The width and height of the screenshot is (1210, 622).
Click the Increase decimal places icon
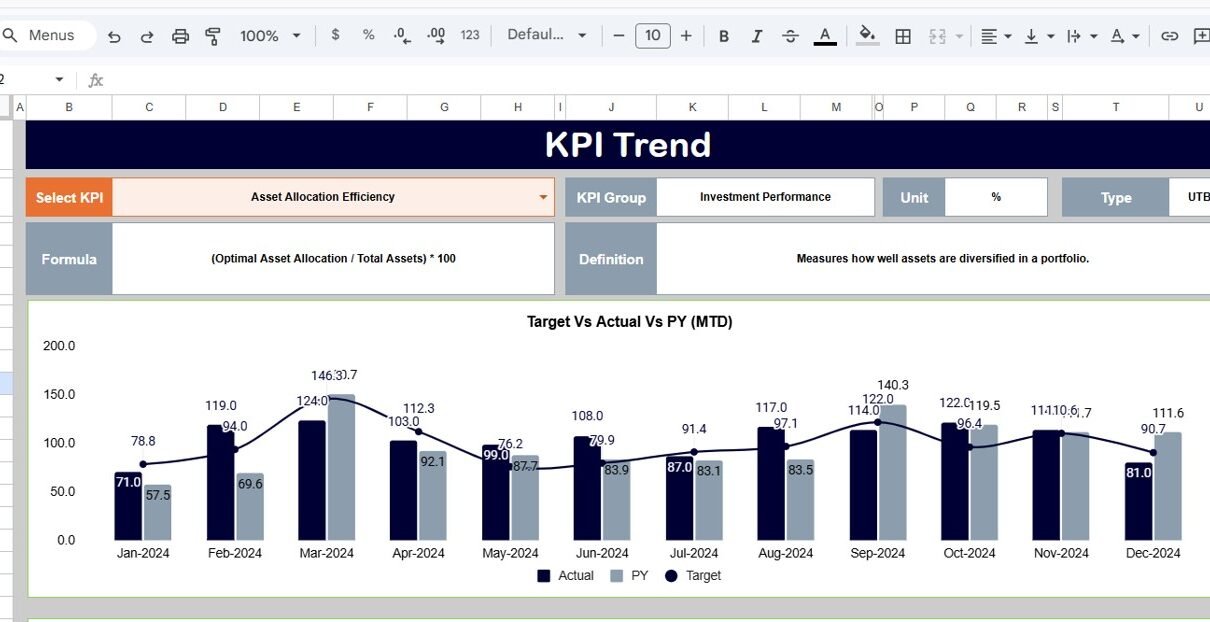pyautogui.click(x=436, y=35)
